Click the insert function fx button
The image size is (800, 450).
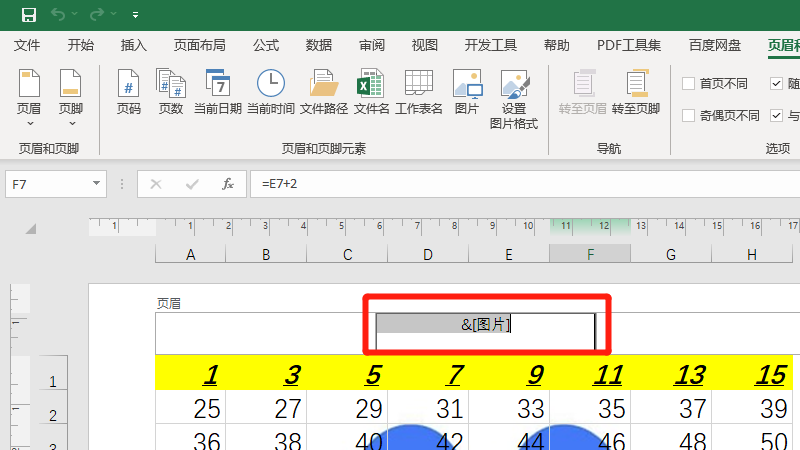pos(228,184)
